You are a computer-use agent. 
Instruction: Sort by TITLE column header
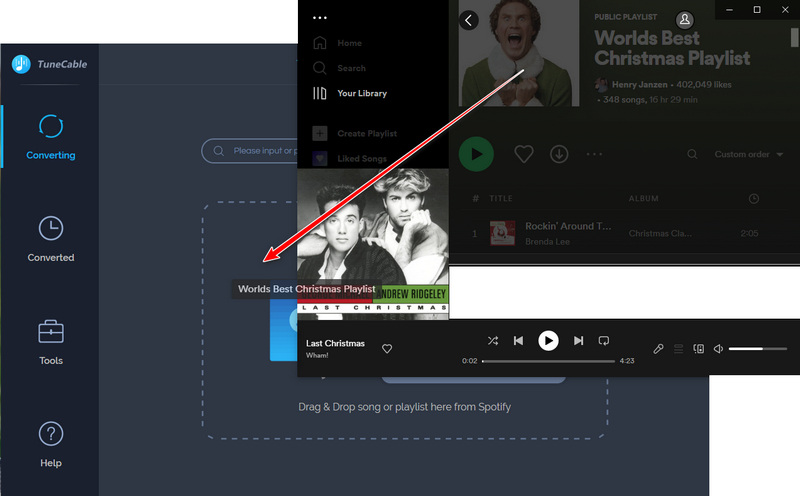coord(501,199)
